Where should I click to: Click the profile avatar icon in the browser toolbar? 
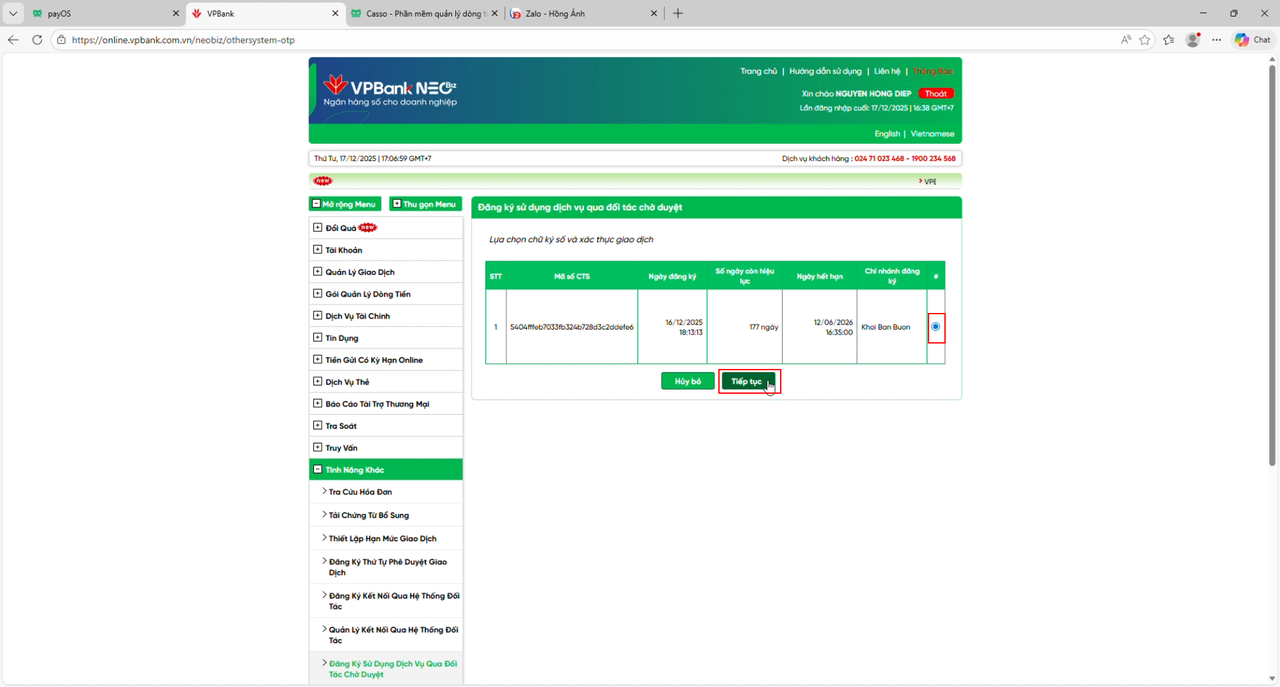click(x=1192, y=39)
